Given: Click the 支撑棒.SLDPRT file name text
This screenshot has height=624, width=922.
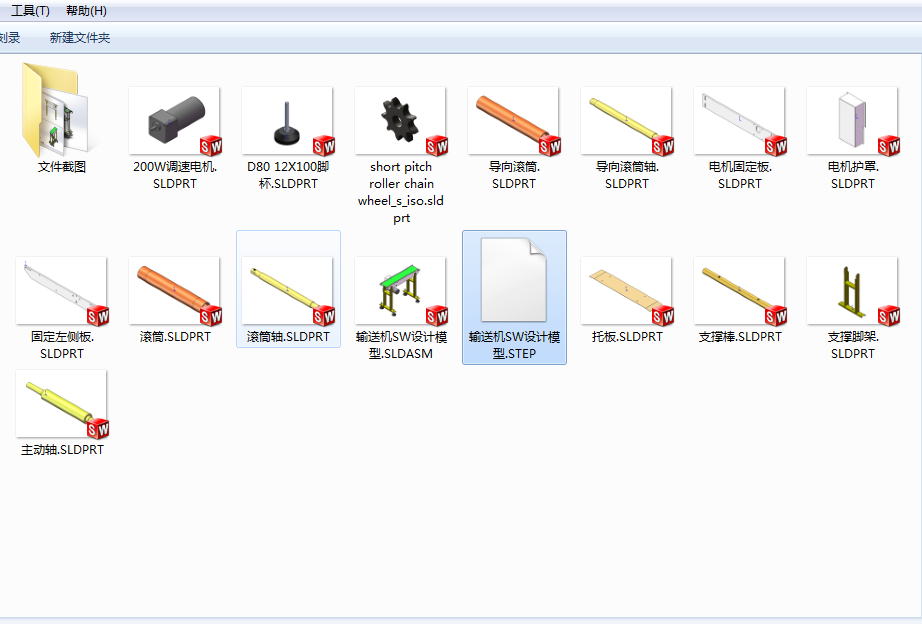Looking at the screenshot, I should point(739,337).
